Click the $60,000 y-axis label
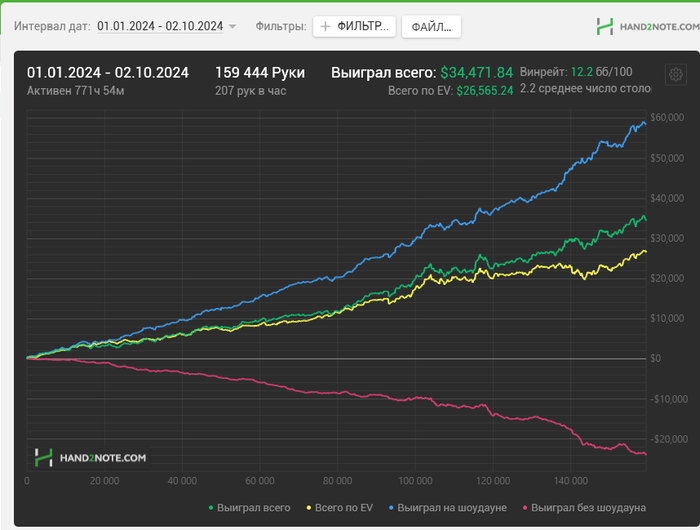Viewport: 700px width, 530px height. (x=667, y=117)
